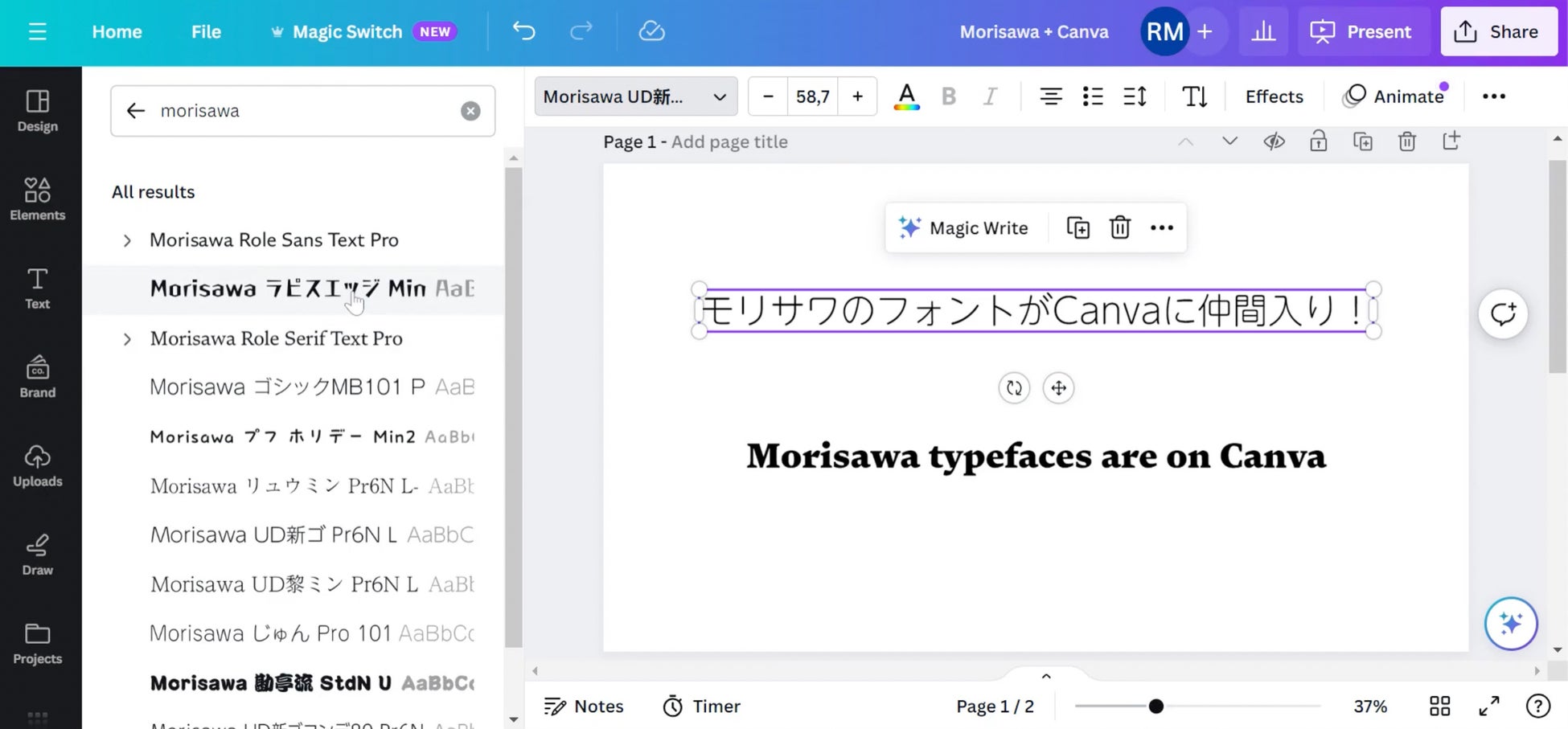This screenshot has width=1568, height=729.
Task: Click the undo arrow icon
Action: coord(523,31)
